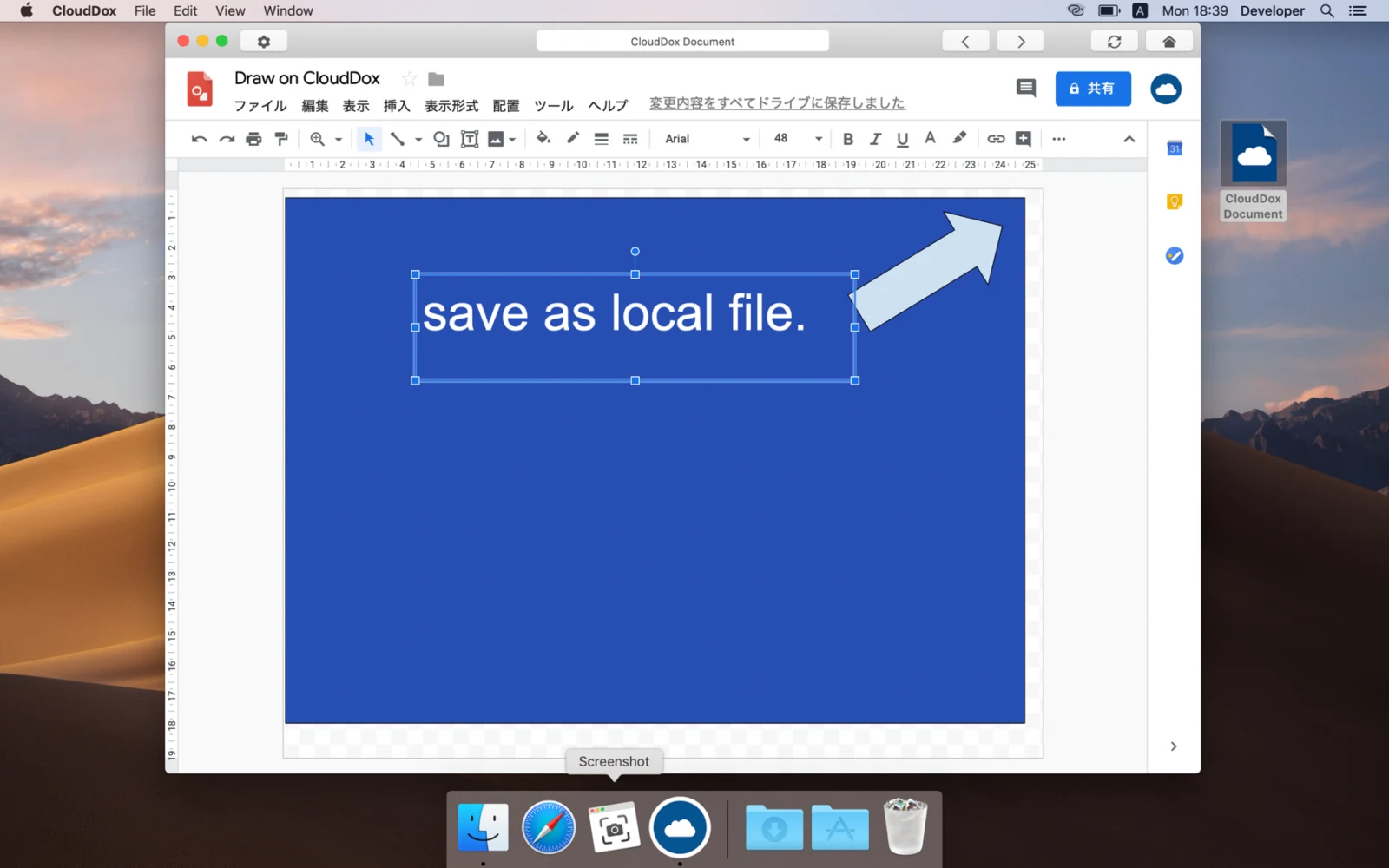
Task: Open the Keep lightbulb sidebar icon
Action: pyautogui.click(x=1174, y=202)
